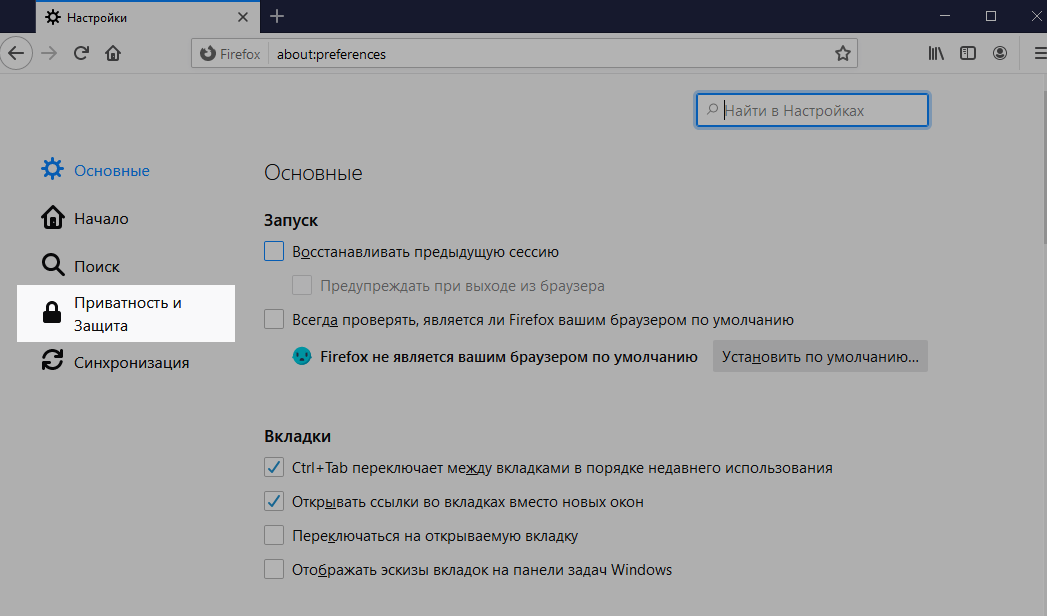Maximize the Firefox window
Viewport: 1047px width, 616px height.
pos(991,16)
